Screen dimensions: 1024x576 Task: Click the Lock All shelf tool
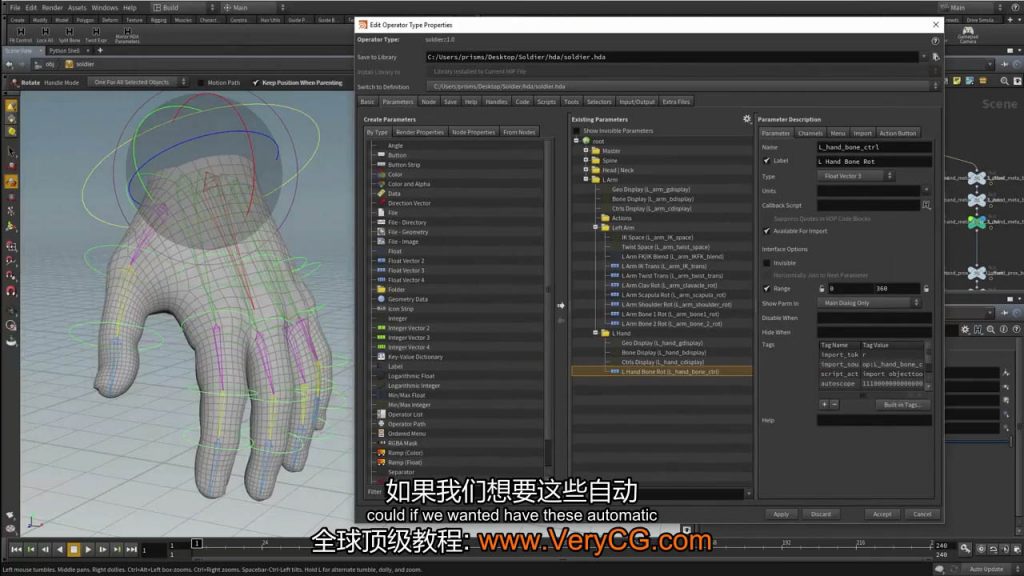pyautogui.click(x=44, y=35)
